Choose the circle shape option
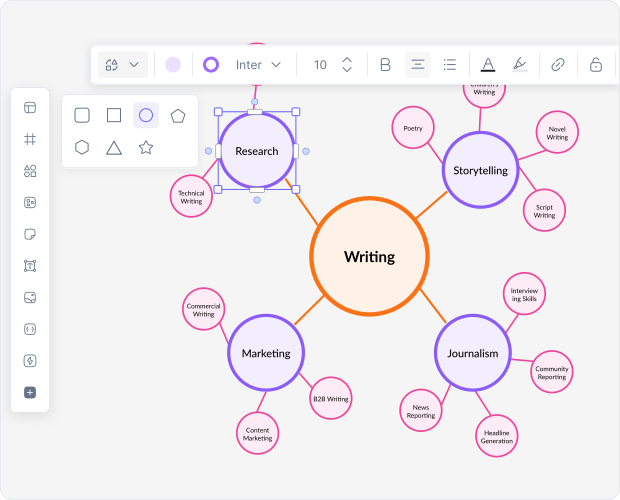620x500 pixels. [146, 115]
